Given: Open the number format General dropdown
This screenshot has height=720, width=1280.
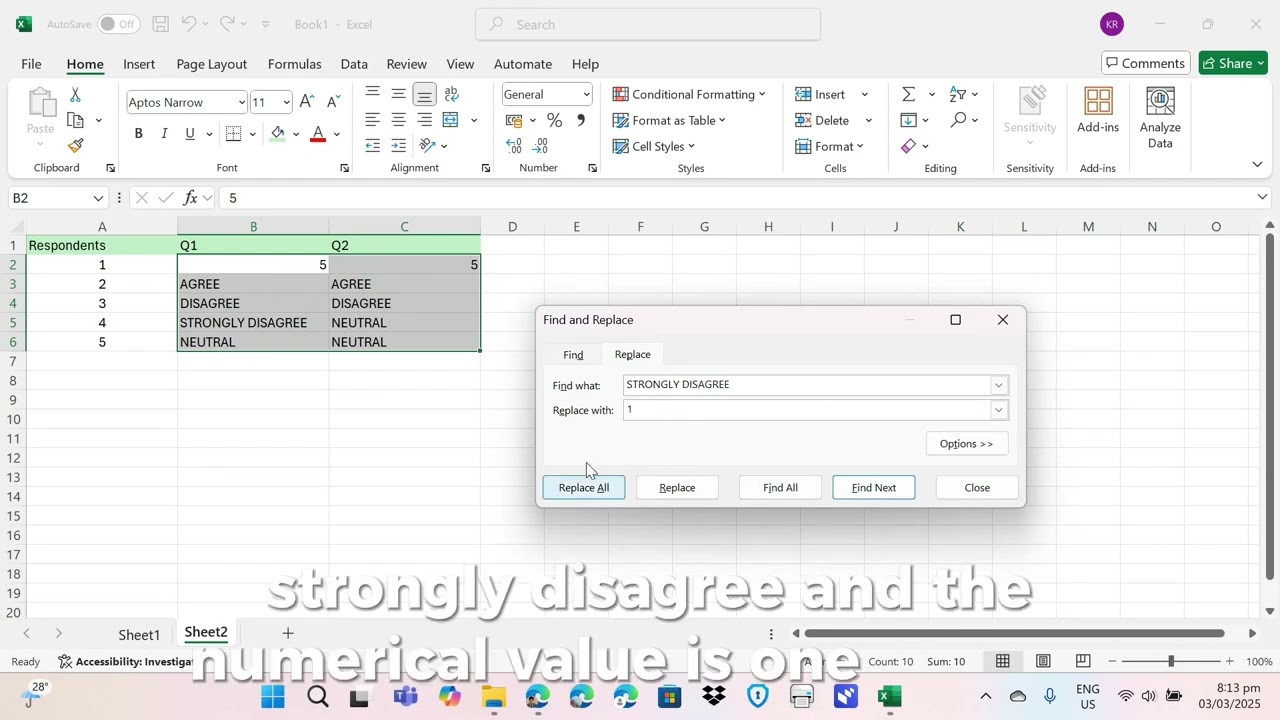Looking at the screenshot, I should (x=586, y=94).
